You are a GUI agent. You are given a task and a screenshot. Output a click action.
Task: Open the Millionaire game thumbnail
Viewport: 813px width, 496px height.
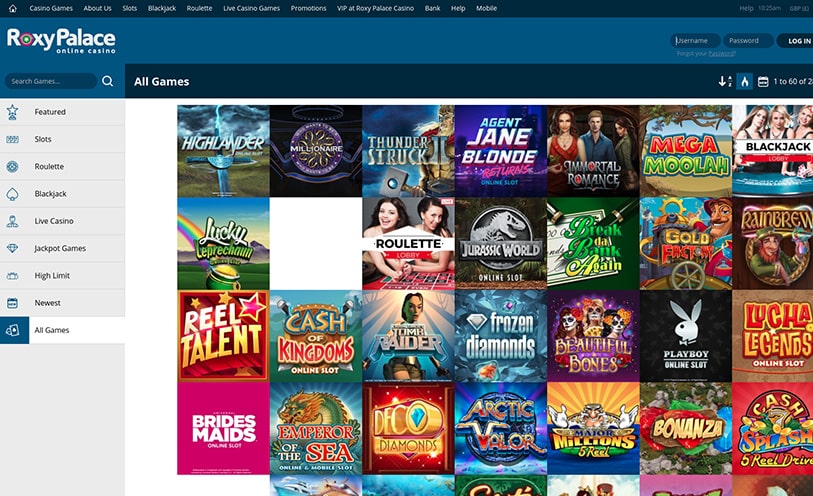pos(316,151)
